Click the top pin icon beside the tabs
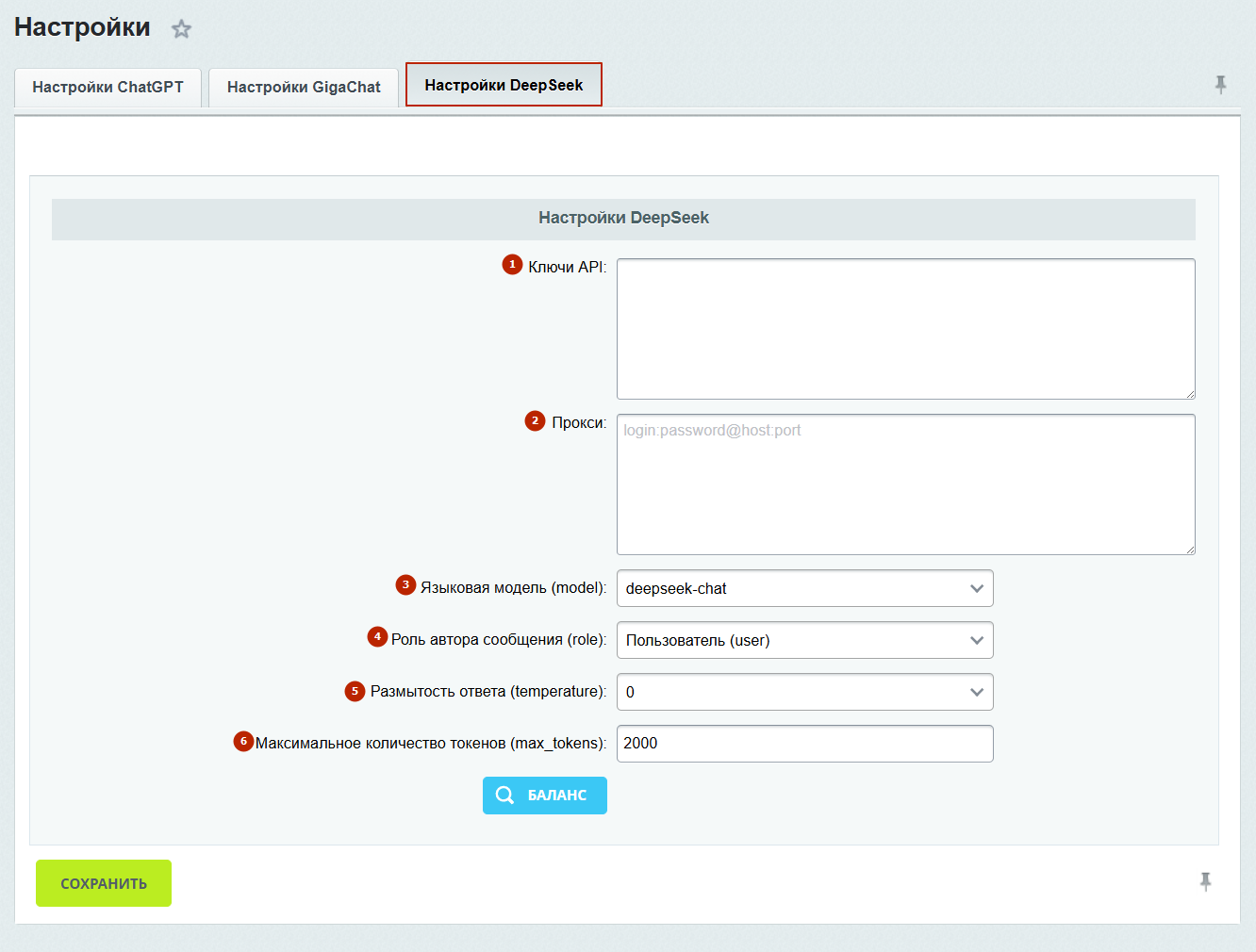The width and height of the screenshot is (1256, 952). pos(1220,85)
